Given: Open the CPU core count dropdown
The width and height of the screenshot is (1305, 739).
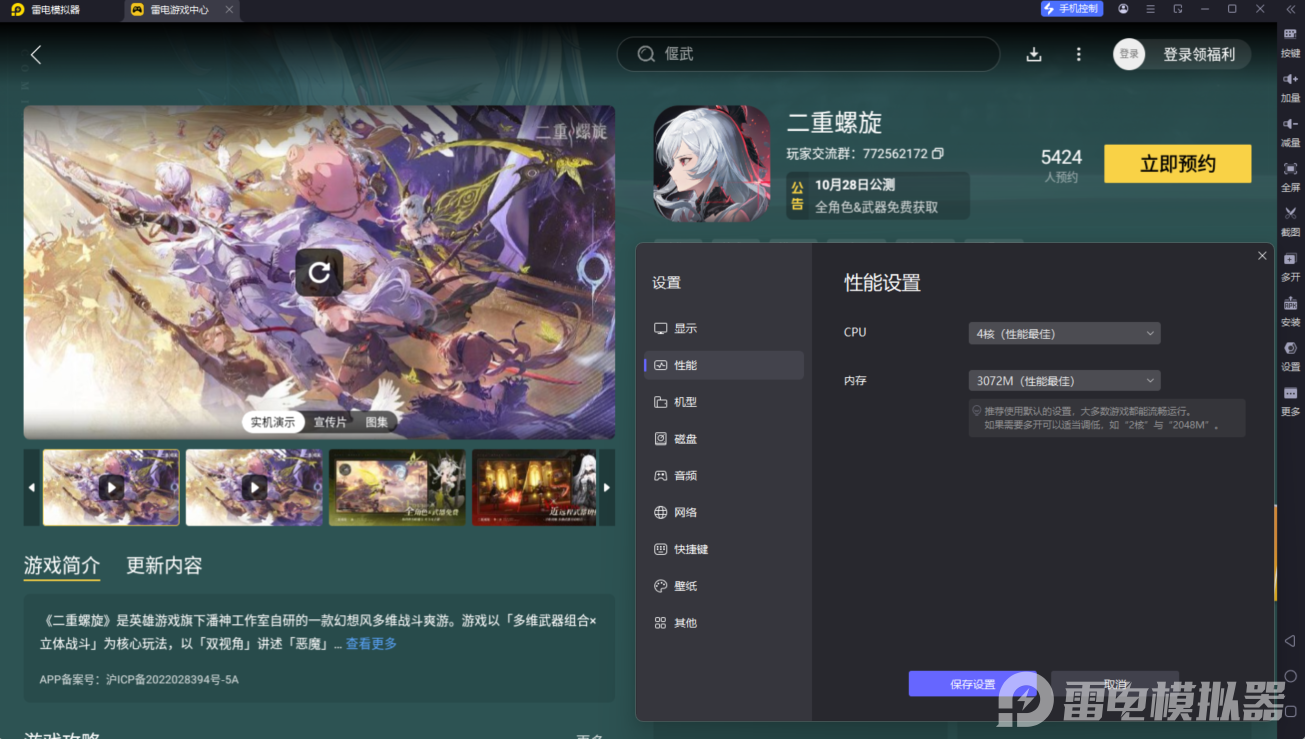Looking at the screenshot, I should pyautogui.click(x=1063, y=332).
